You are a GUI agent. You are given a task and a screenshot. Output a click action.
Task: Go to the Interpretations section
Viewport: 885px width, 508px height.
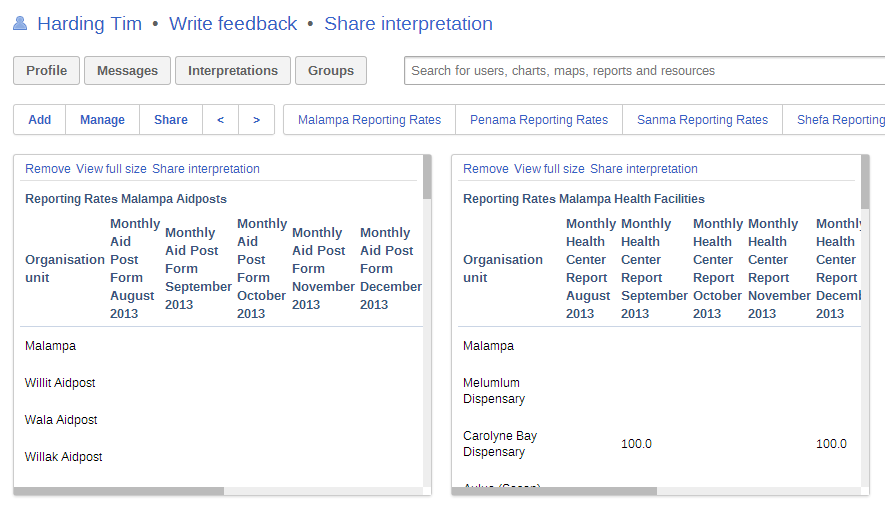[233, 71]
